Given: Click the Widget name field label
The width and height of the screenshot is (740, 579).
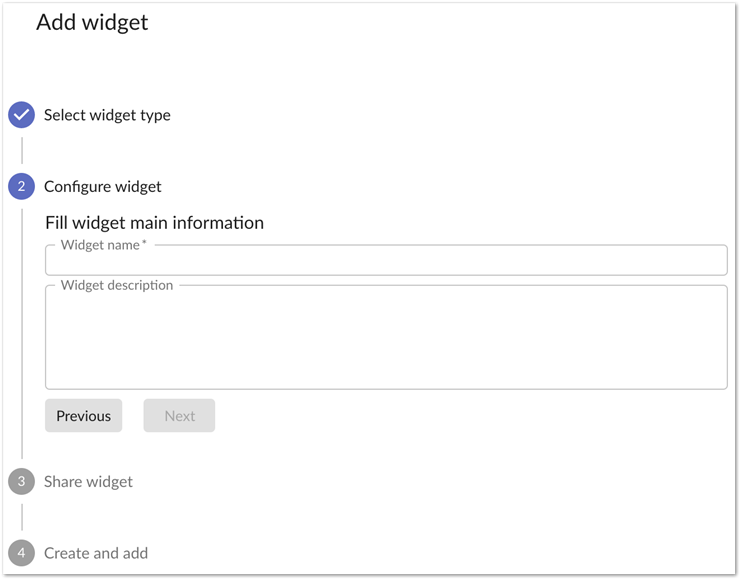Looking at the screenshot, I should coord(100,245).
